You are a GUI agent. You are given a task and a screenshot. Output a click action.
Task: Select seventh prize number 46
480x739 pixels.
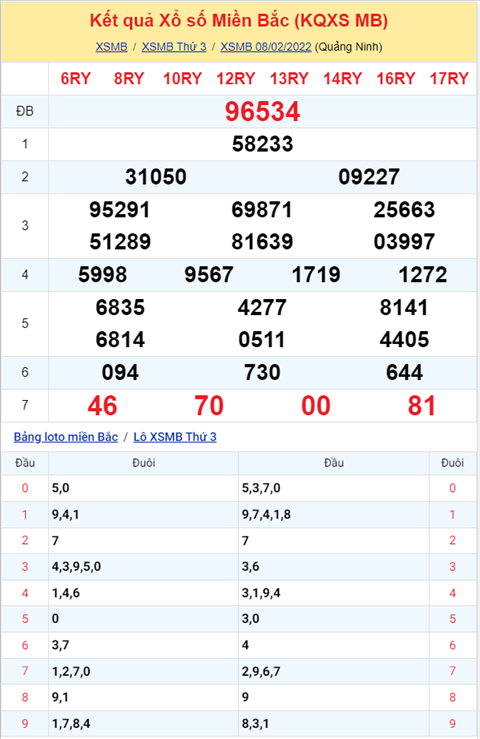pyautogui.click(x=102, y=406)
